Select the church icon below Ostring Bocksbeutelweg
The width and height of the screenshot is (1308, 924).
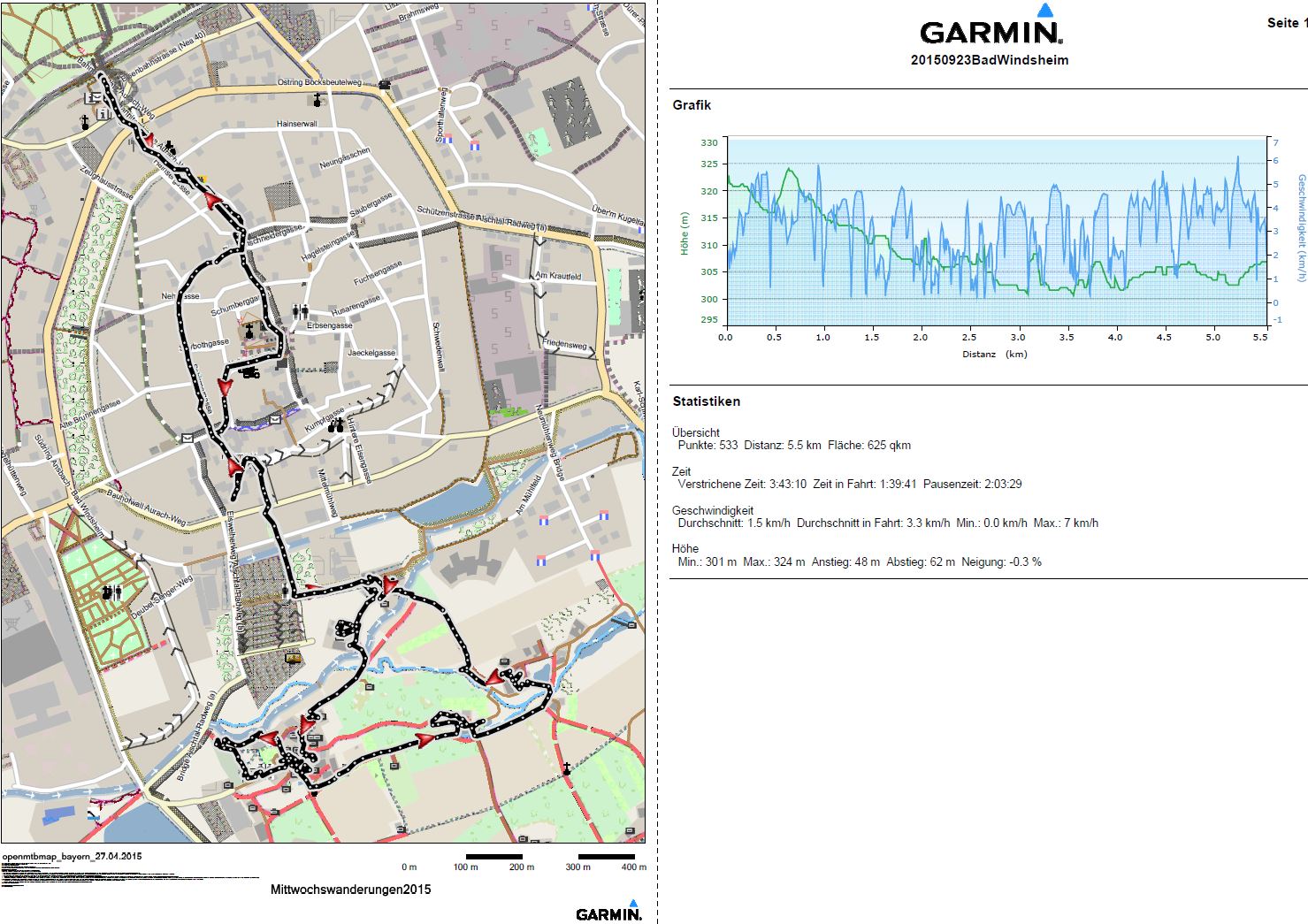click(317, 100)
